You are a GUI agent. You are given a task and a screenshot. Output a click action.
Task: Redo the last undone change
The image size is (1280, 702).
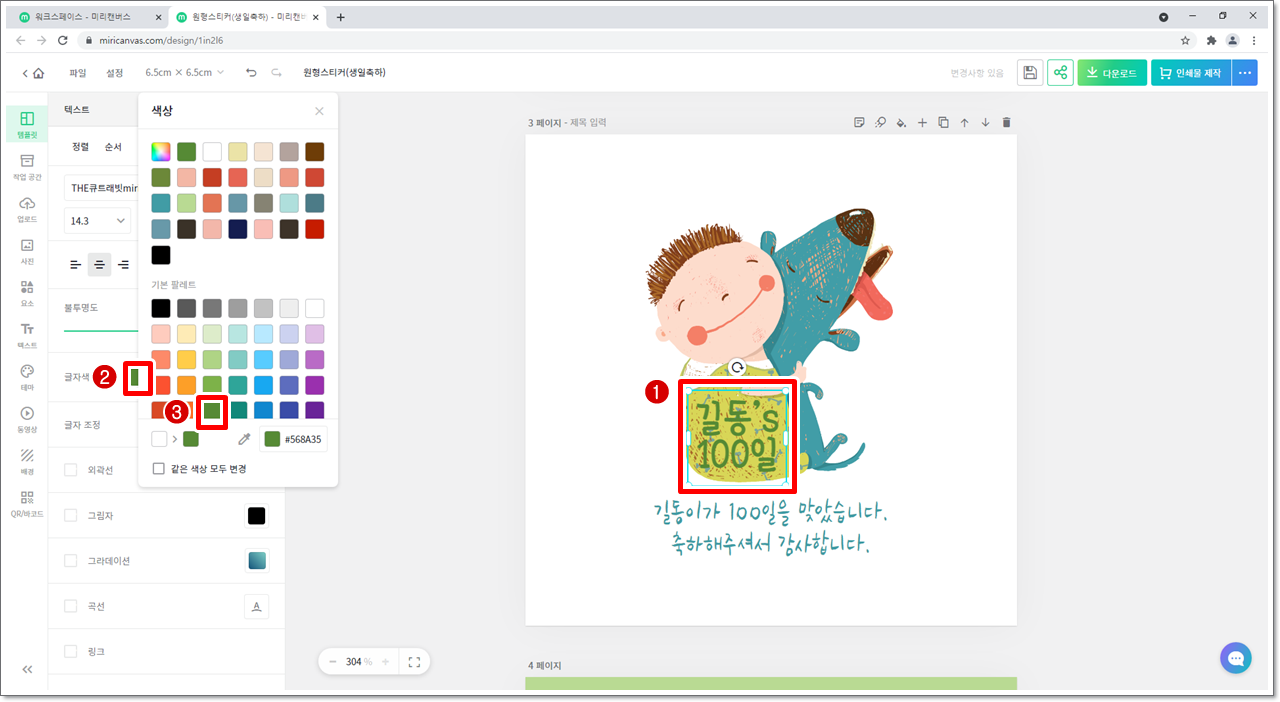pyautogui.click(x=276, y=73)
